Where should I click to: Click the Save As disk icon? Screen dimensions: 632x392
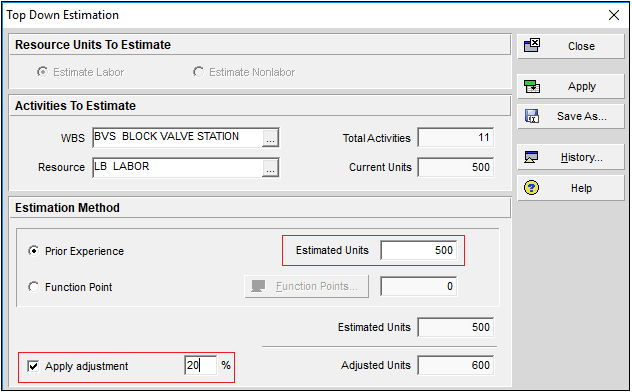pos(532,116)
